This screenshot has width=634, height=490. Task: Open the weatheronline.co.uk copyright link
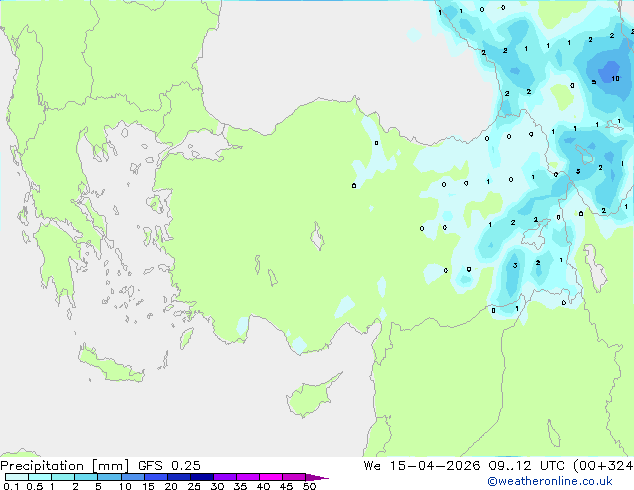pos(550,481)
